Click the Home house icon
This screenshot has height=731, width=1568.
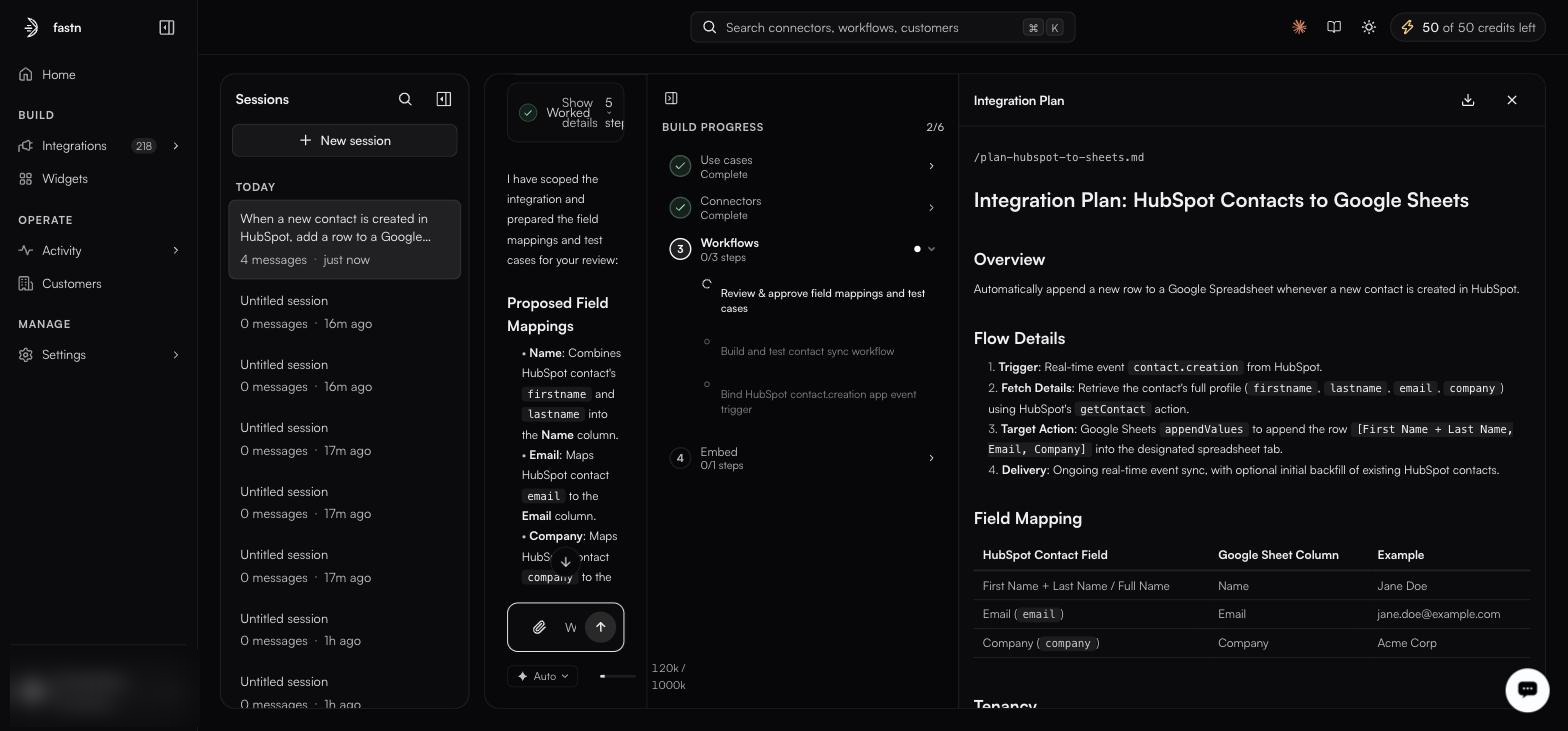coord(26,75)
